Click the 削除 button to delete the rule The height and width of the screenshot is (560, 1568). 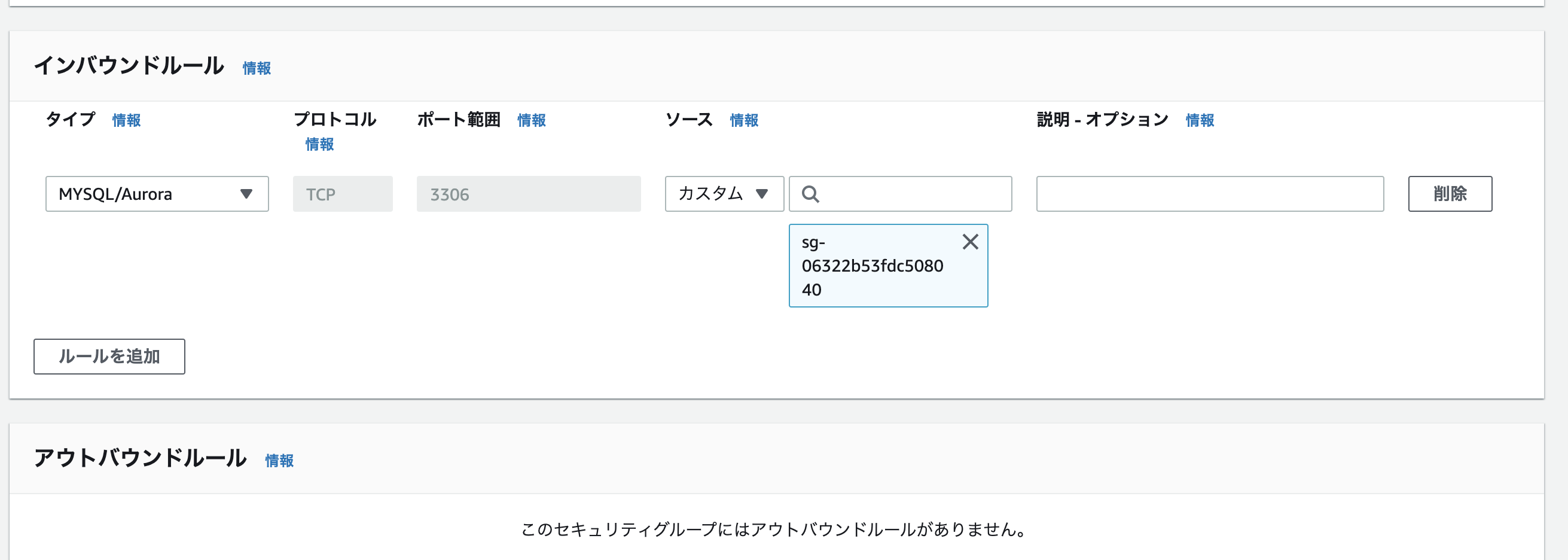[x=1450, y=194]
